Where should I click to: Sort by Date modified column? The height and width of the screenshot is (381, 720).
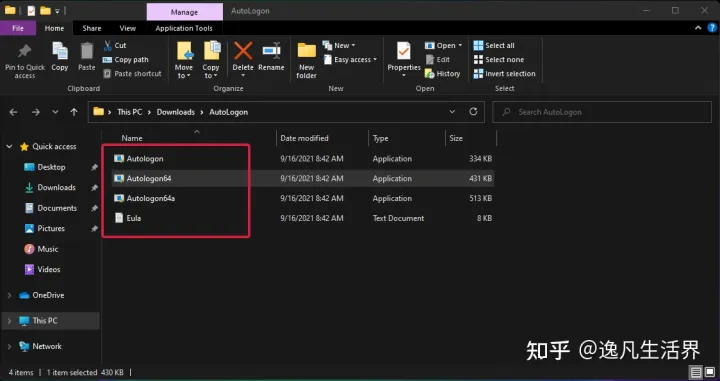304,138
